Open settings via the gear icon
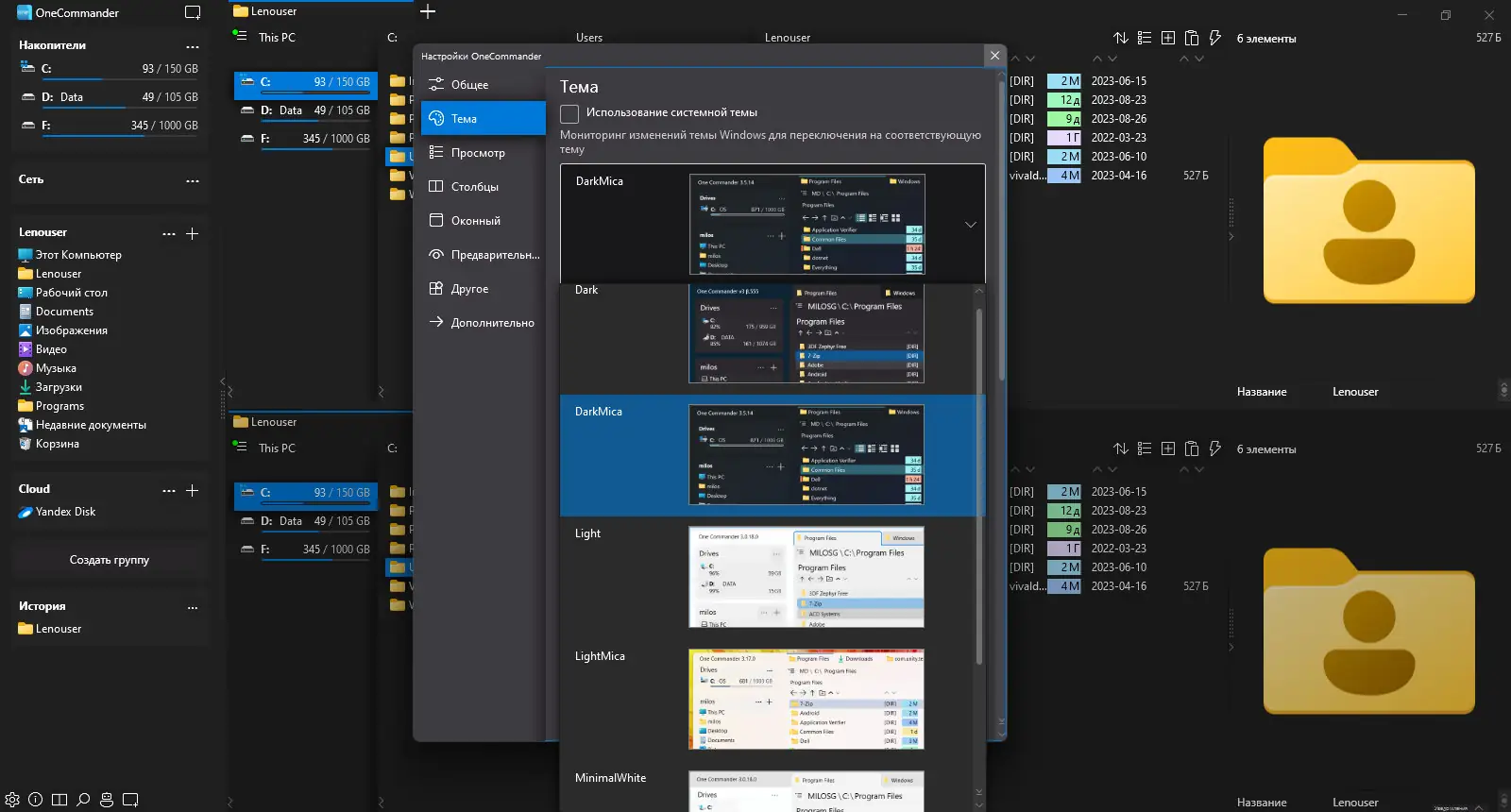 pos(12,800)
